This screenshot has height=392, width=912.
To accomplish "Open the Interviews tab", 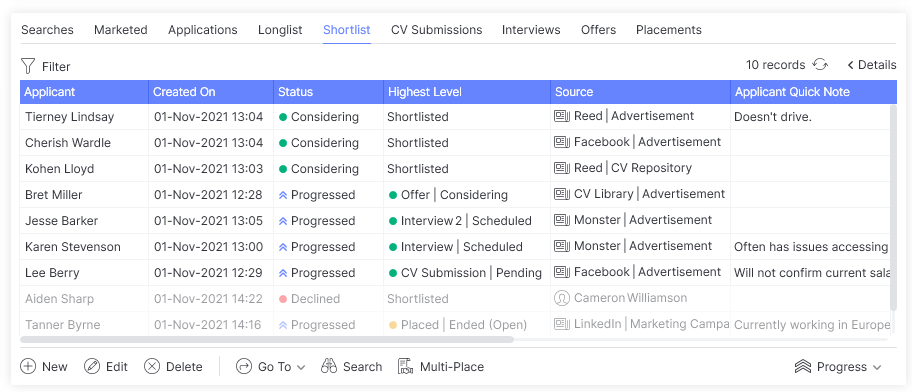I will click(531, 30).
